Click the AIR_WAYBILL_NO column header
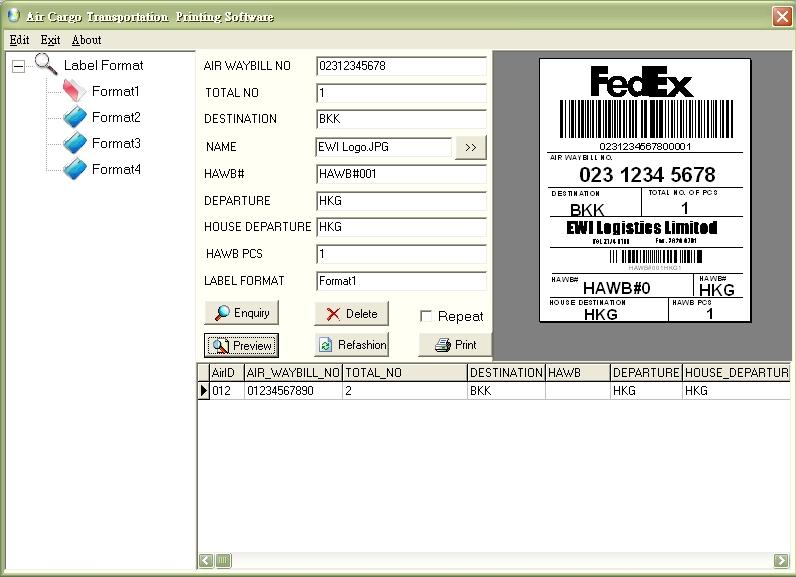This screenshot has height=577, width=796. [293, 372]
